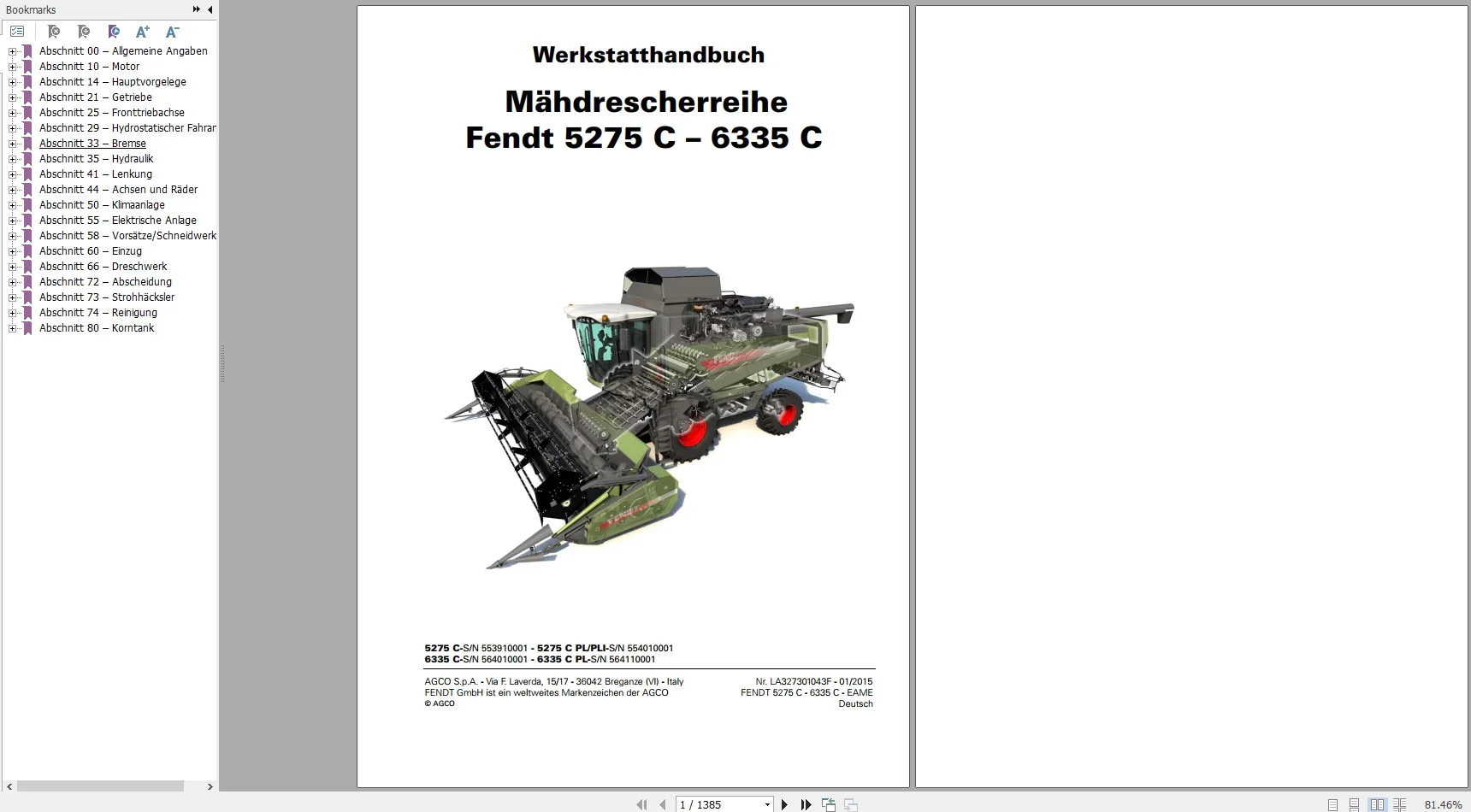Enable continuous page view mode
The width and height of the screenshot is (1471, 812).
coord(1354,805)
